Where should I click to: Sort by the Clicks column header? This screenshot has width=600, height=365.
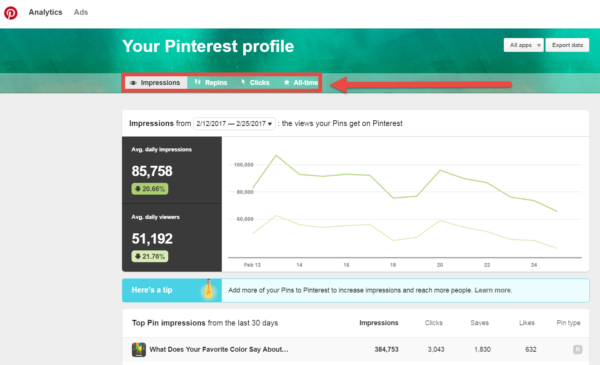click(x=434, y=323)
